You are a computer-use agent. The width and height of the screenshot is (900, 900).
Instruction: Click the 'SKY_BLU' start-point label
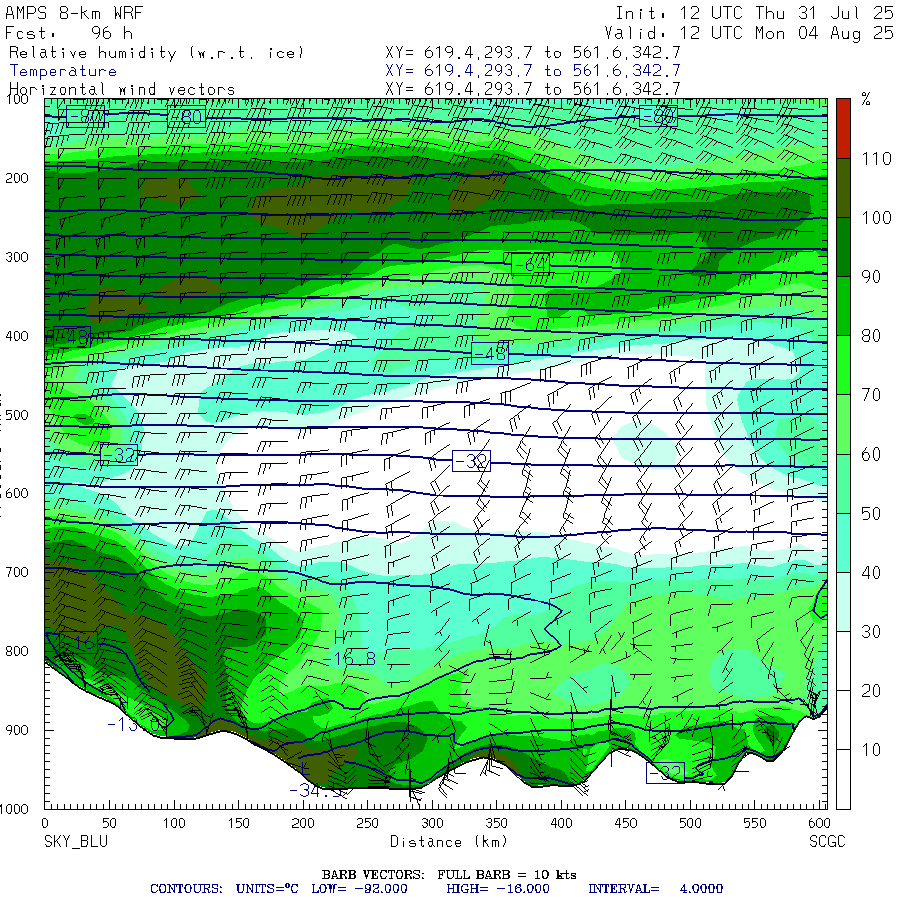coord(76,841)
